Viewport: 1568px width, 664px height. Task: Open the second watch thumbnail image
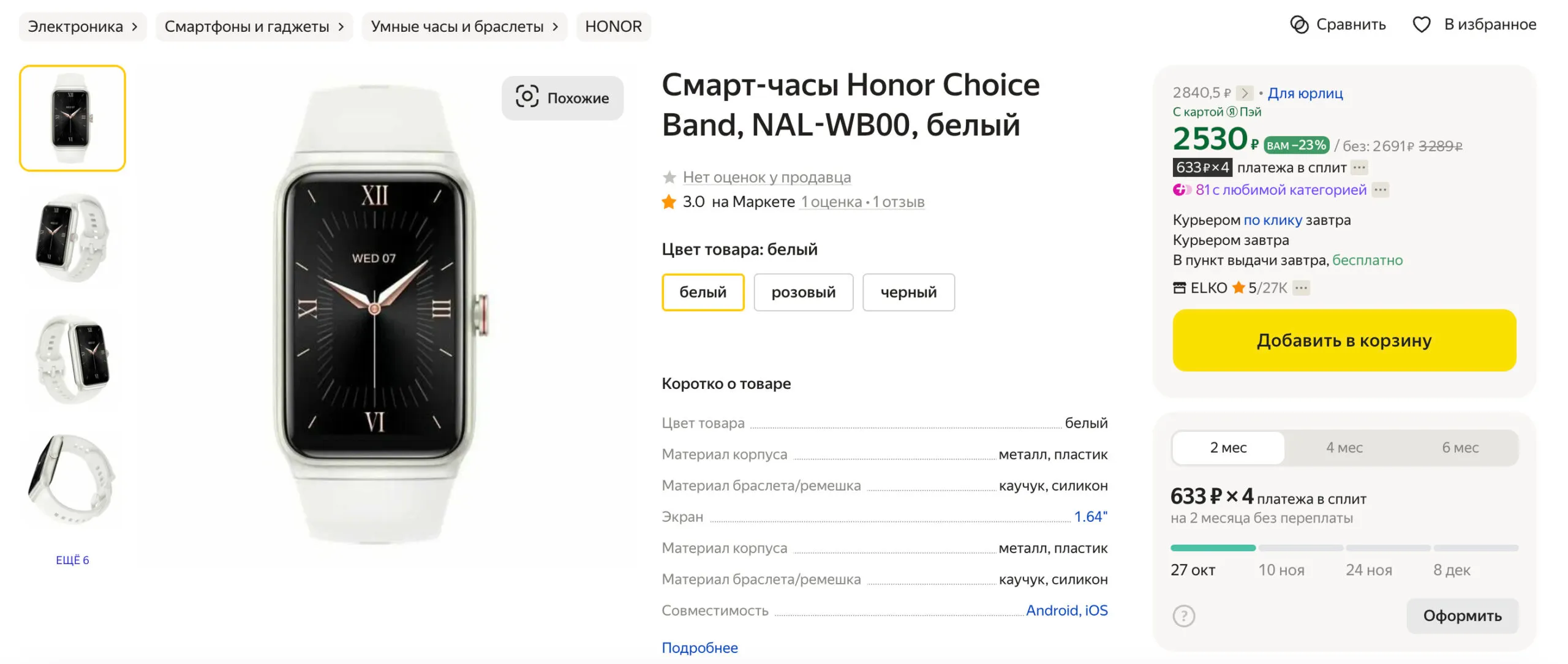pyautogui.click(x=72, y=238)
